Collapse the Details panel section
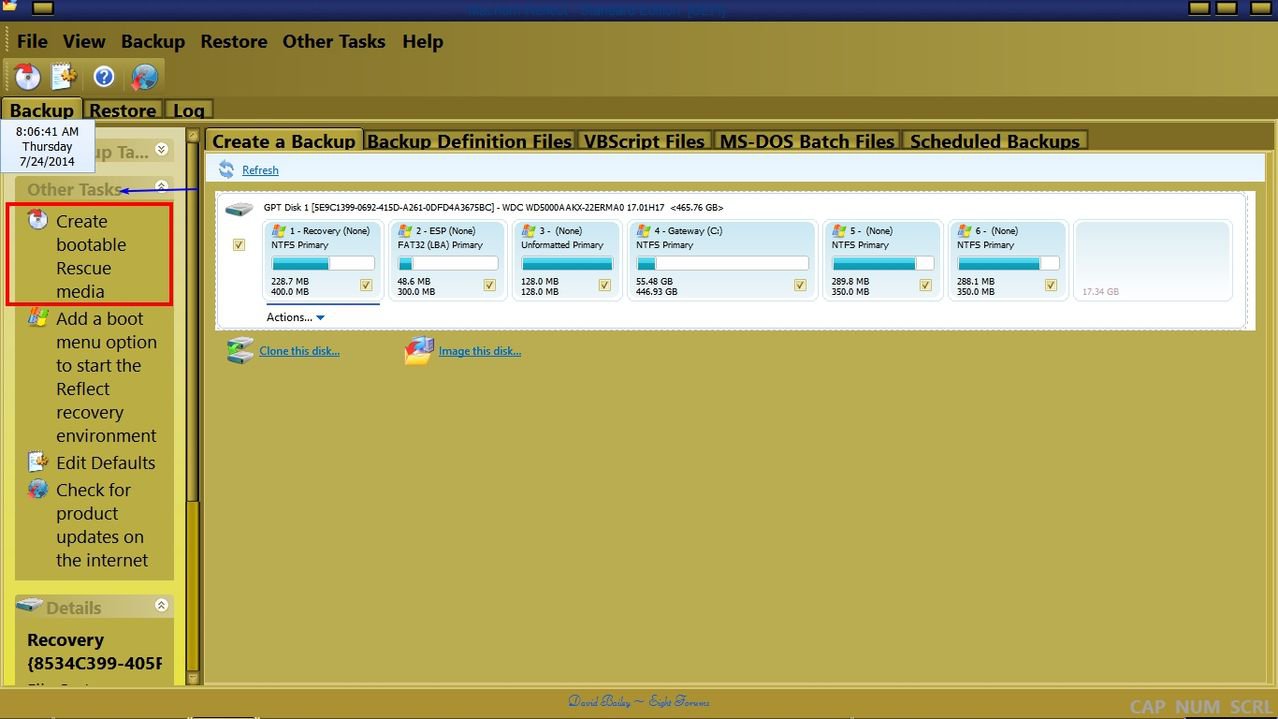Screen dimensions: 1278x719 (161, 606)
